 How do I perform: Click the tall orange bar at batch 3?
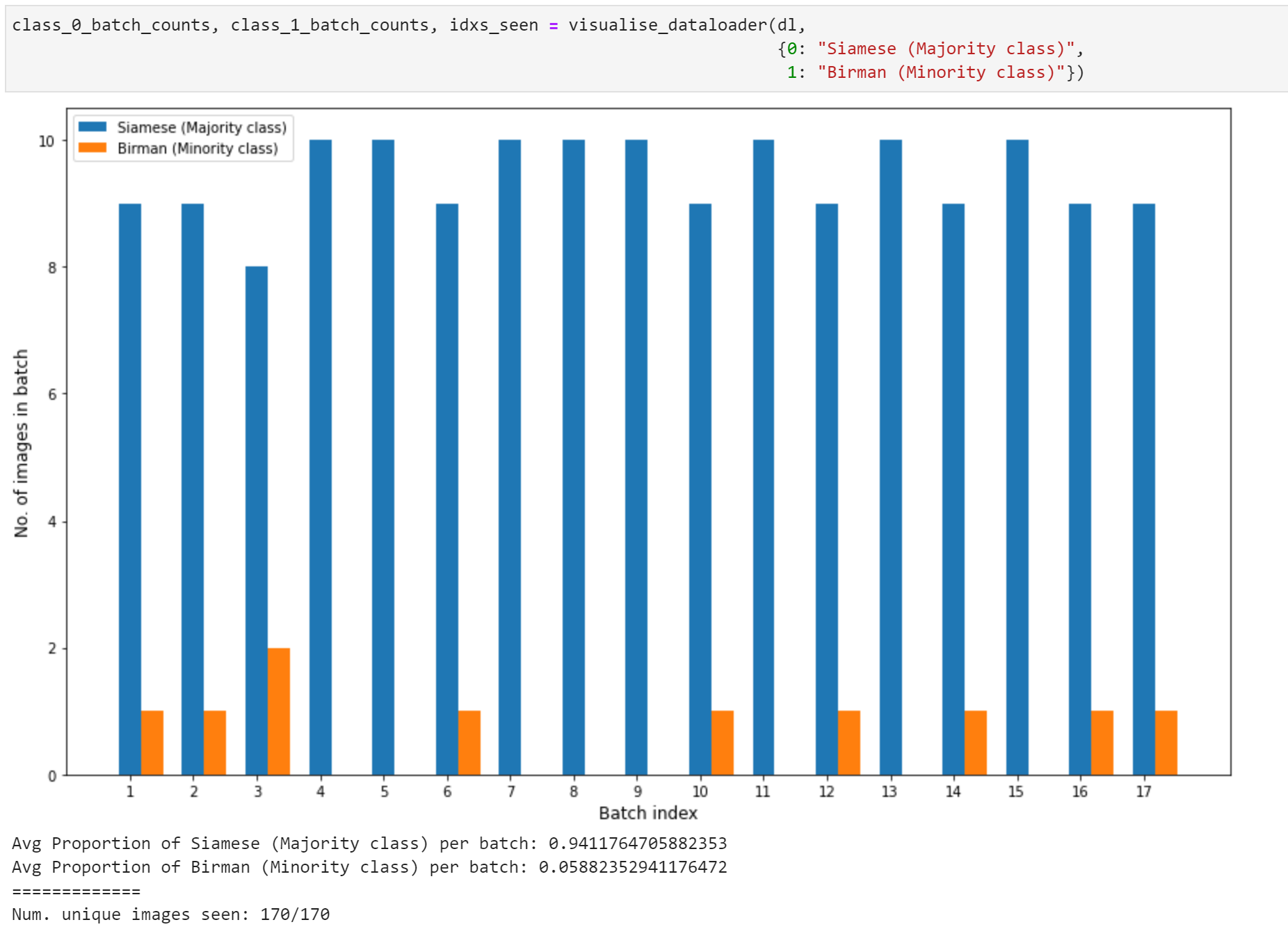tap(279, 711)
